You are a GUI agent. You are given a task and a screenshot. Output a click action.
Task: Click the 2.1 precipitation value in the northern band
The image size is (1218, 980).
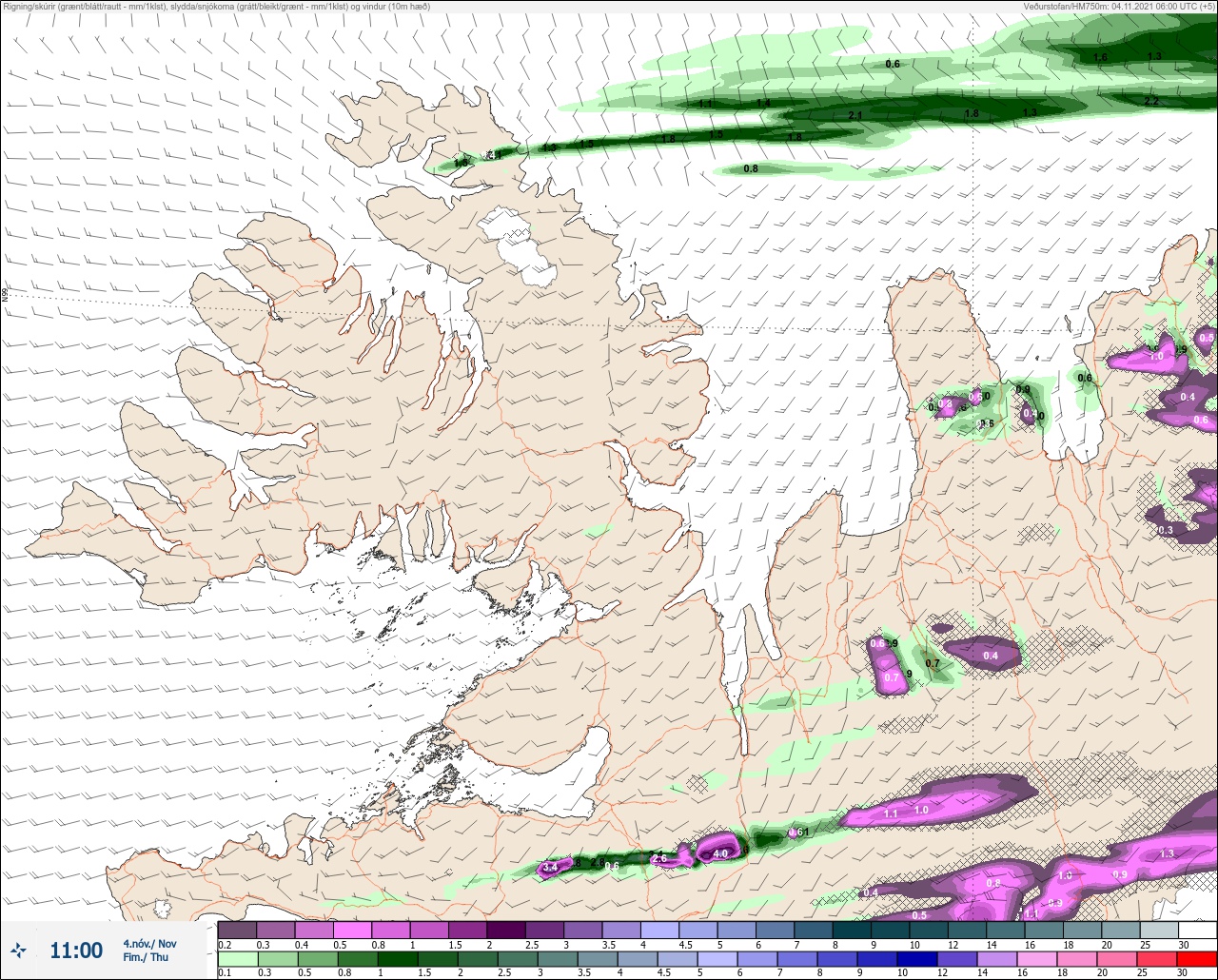point(855,115)
